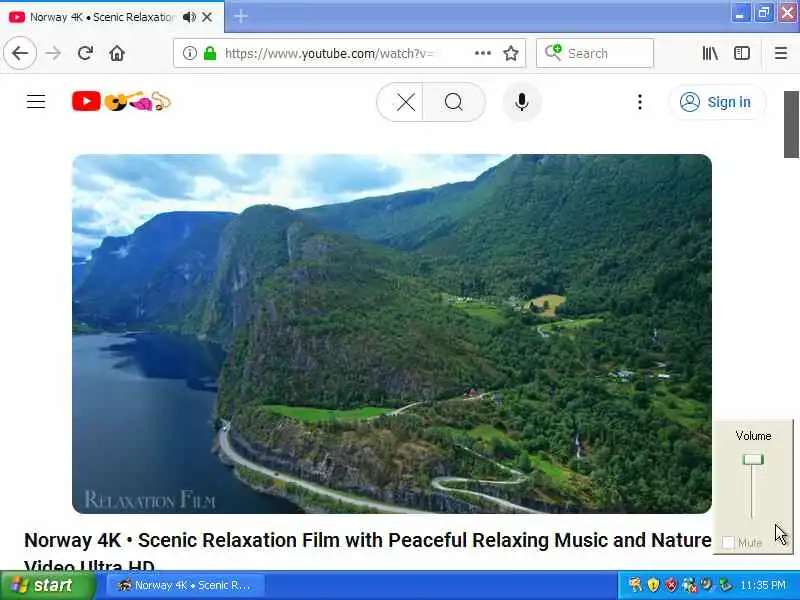
Task: Reload the YouTube page
Action: point(85,53)
